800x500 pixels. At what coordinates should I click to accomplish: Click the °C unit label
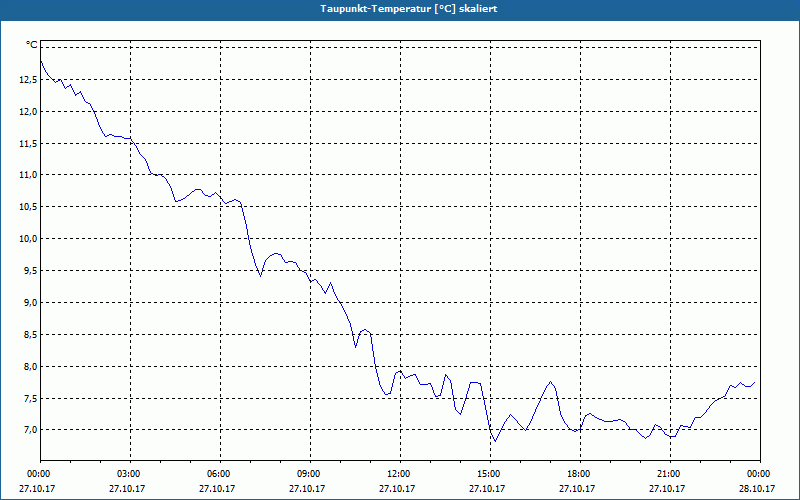32,45
